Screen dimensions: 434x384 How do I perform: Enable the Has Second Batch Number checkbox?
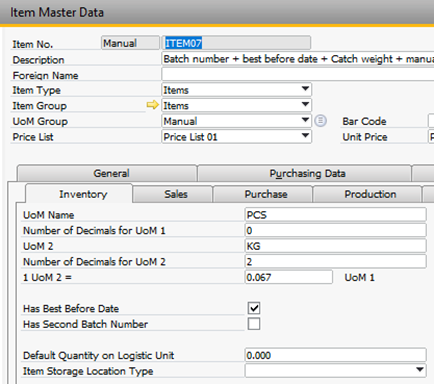[x=254, y=324]
